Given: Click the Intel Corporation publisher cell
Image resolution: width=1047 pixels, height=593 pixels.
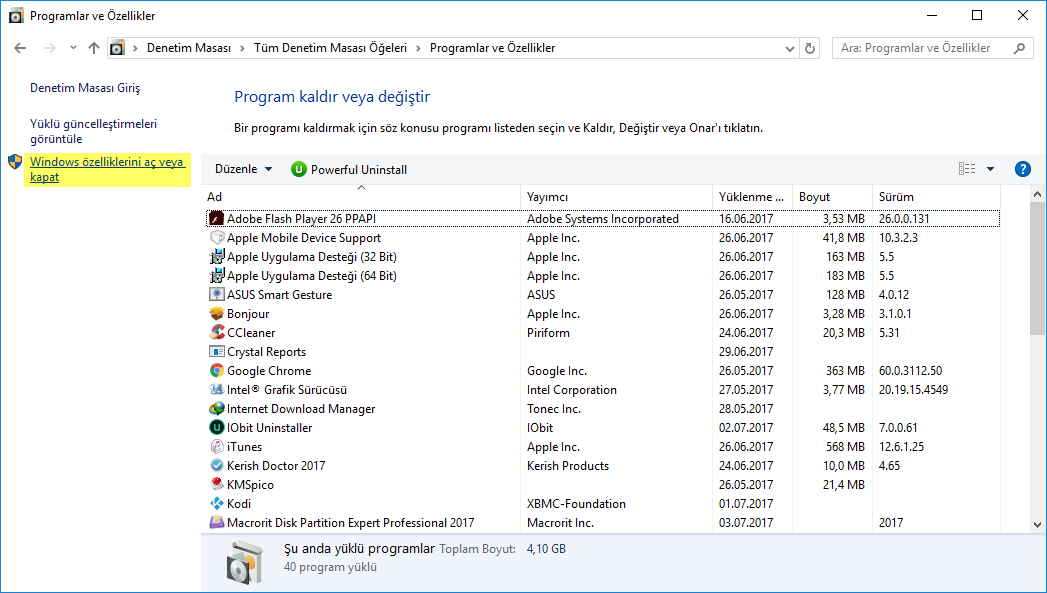Looking at the screenshot, I should tap(572, 390).
